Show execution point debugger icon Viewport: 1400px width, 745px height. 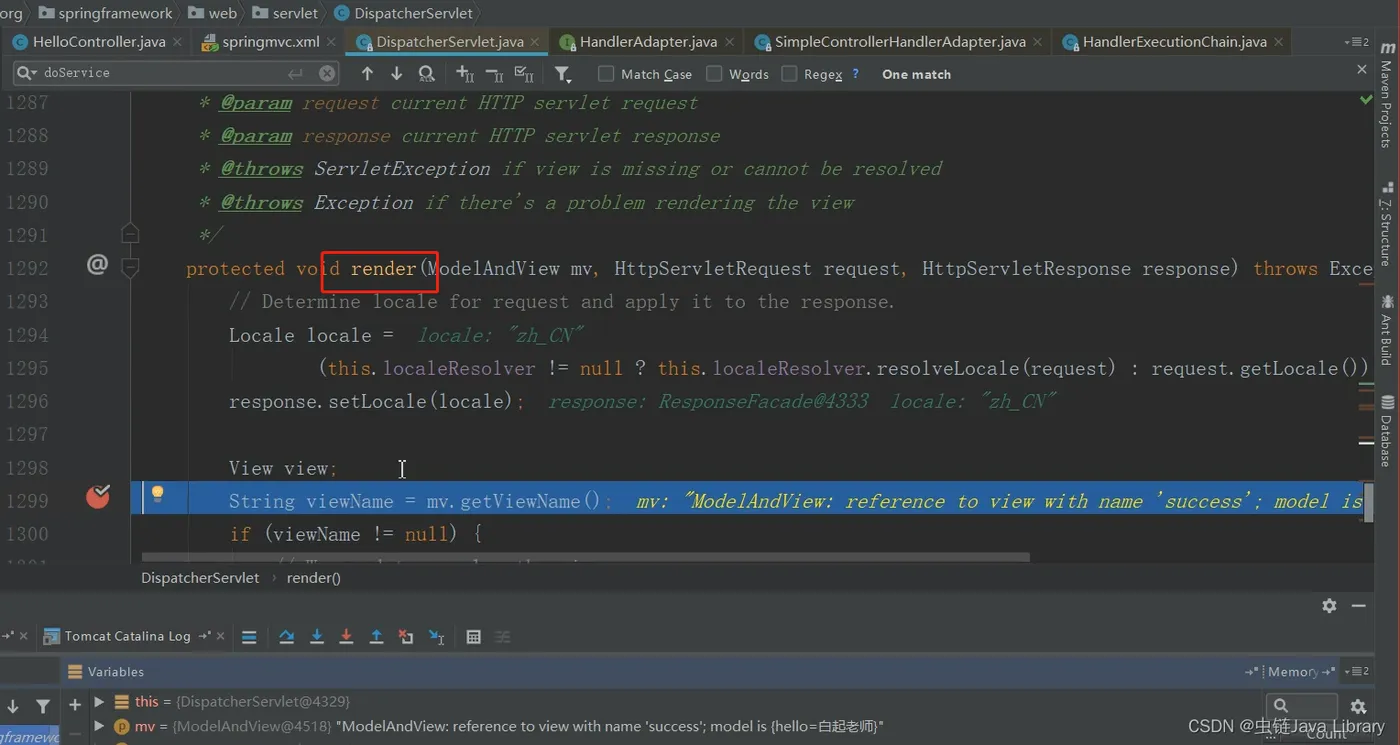tap(249, 636)
